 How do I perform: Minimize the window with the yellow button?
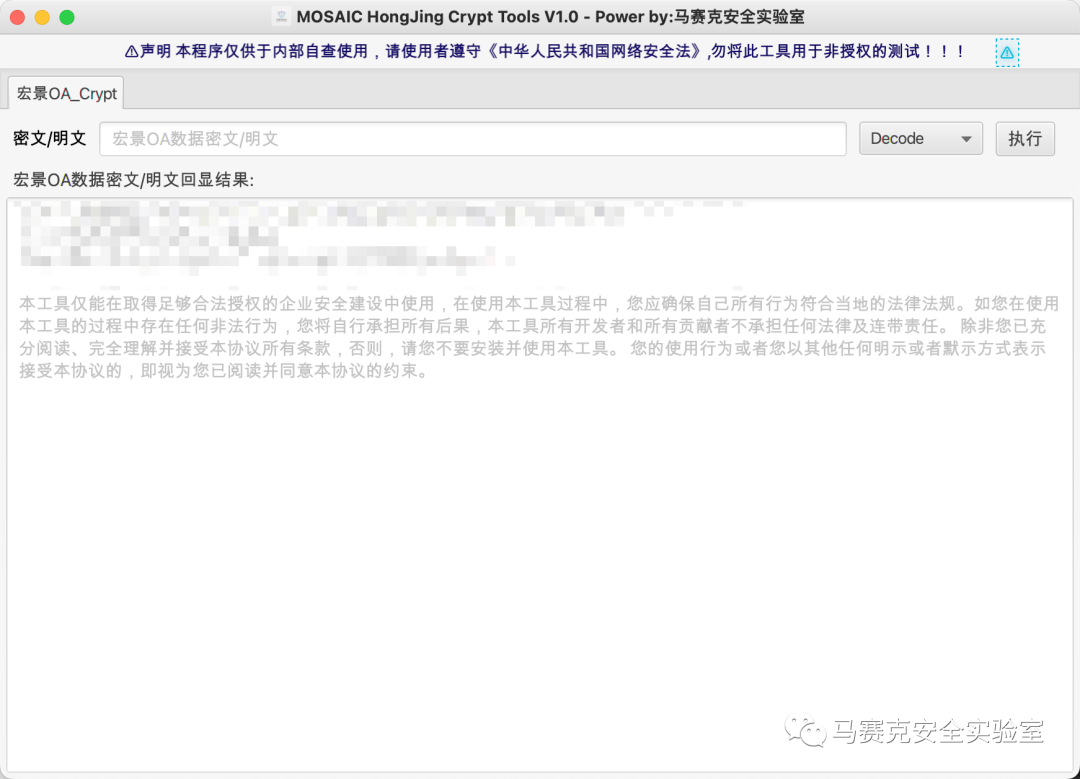42,17
